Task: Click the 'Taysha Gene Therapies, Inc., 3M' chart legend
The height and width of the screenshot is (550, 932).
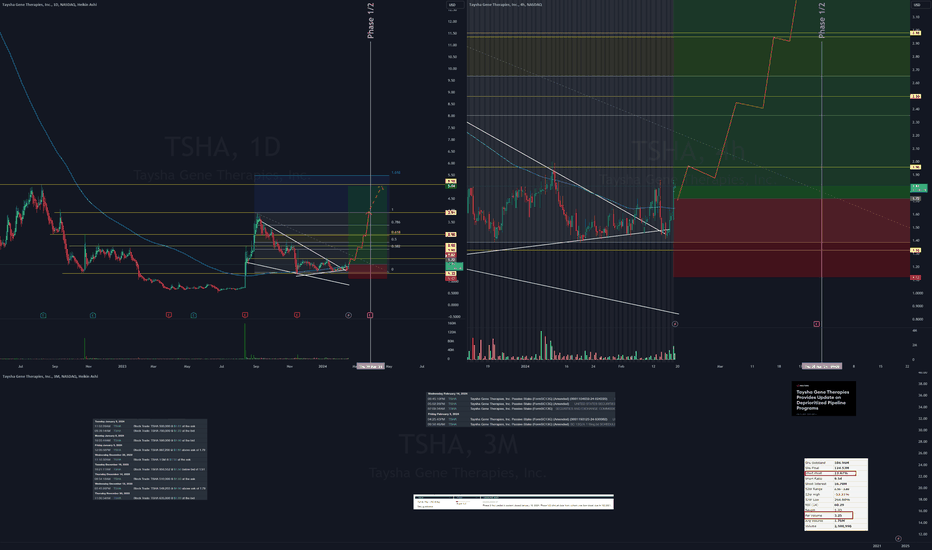Action: 50,376
